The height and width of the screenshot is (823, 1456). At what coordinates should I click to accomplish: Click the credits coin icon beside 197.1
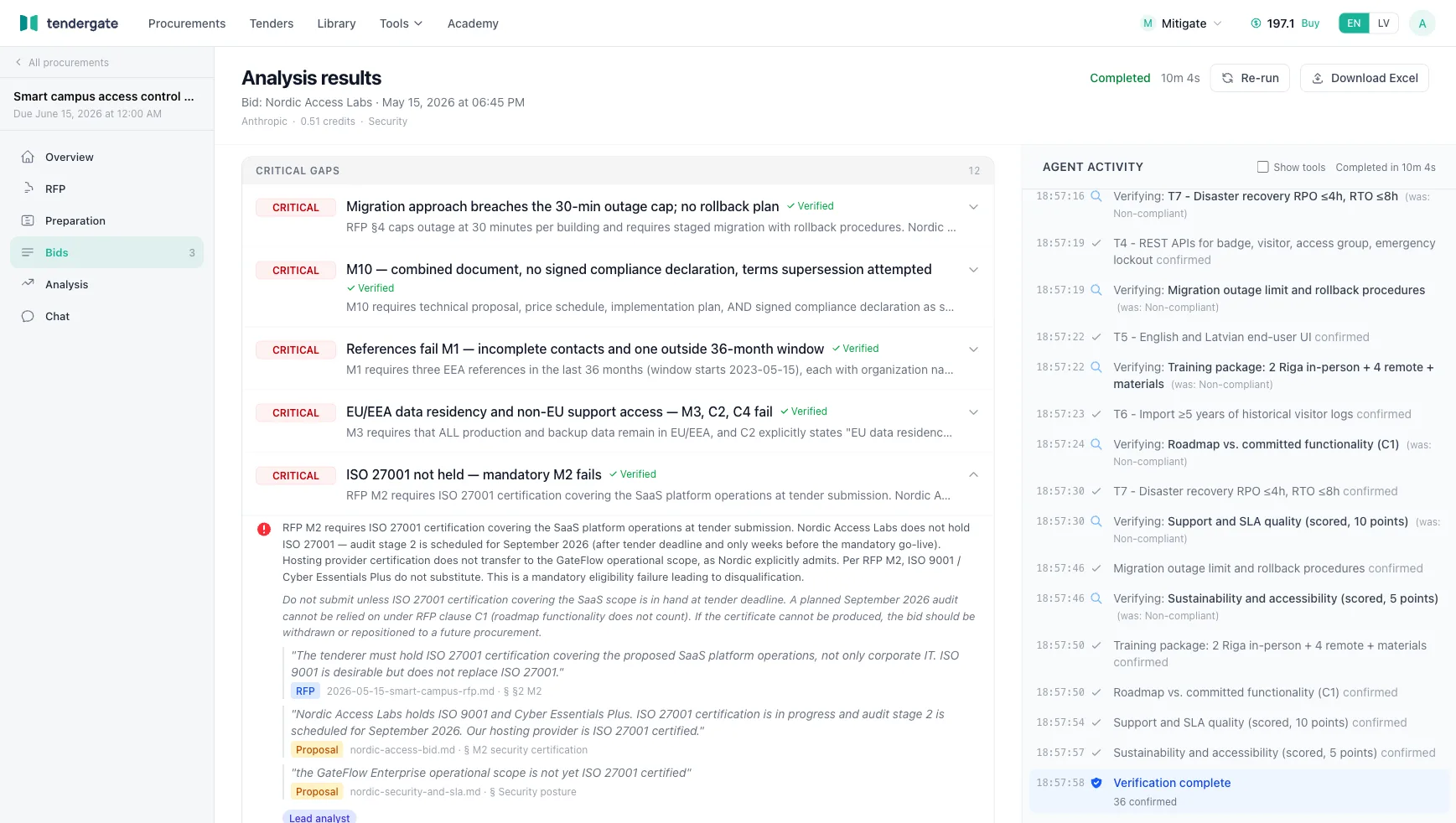[x=1256, y=23]
